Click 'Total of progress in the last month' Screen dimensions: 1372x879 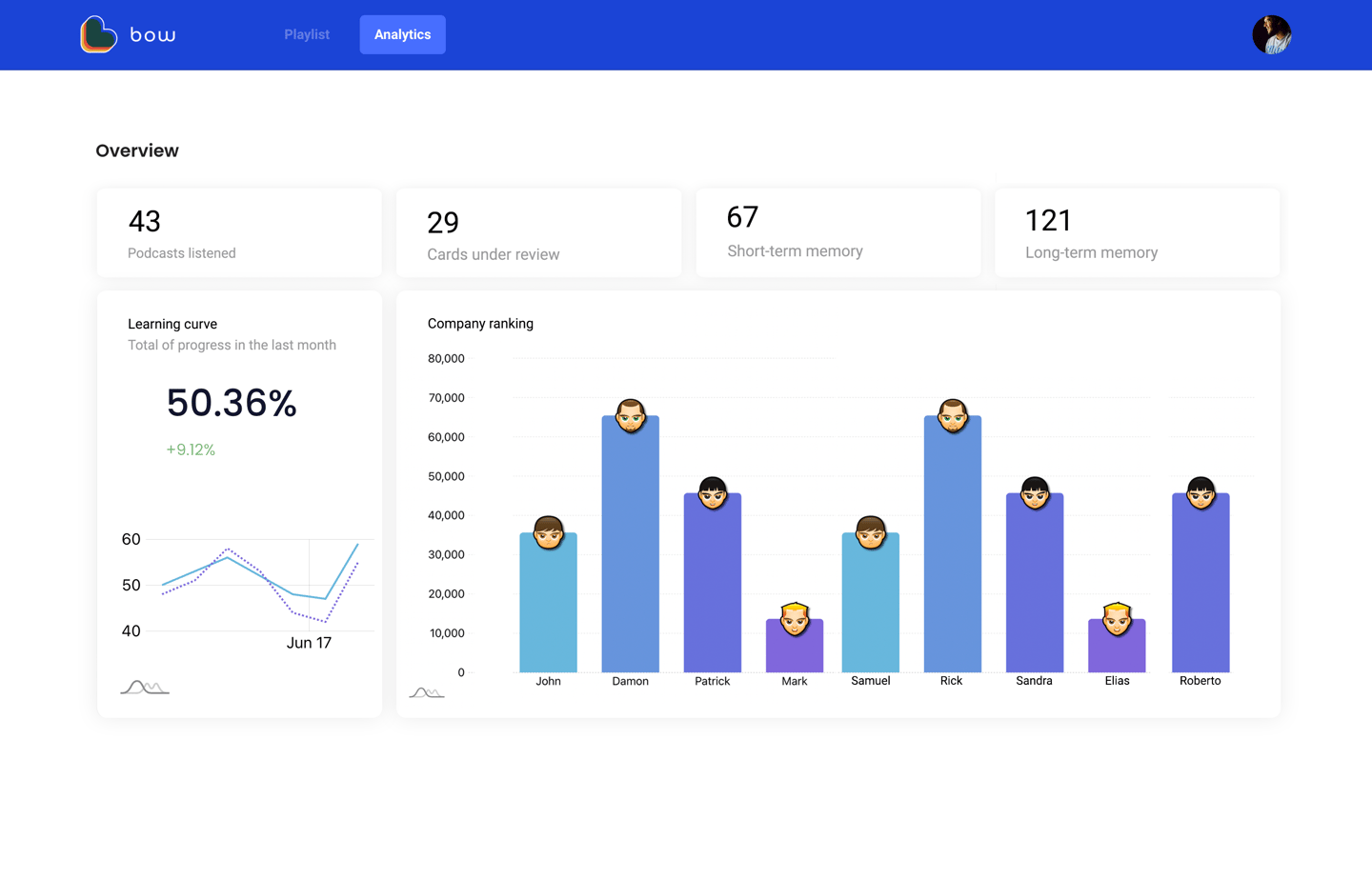(232, 345)
